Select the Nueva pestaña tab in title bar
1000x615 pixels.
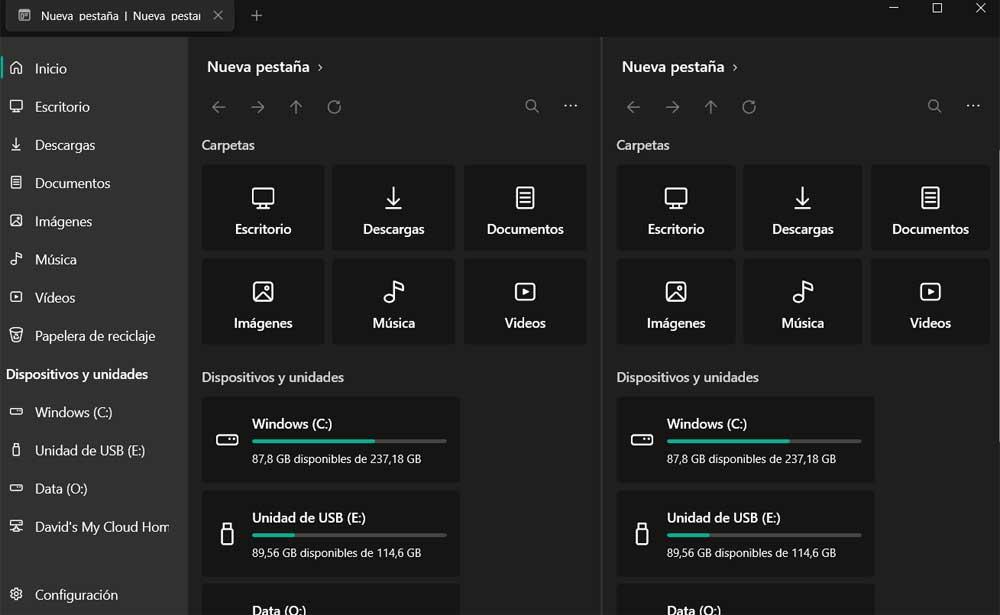pos(120,16)
